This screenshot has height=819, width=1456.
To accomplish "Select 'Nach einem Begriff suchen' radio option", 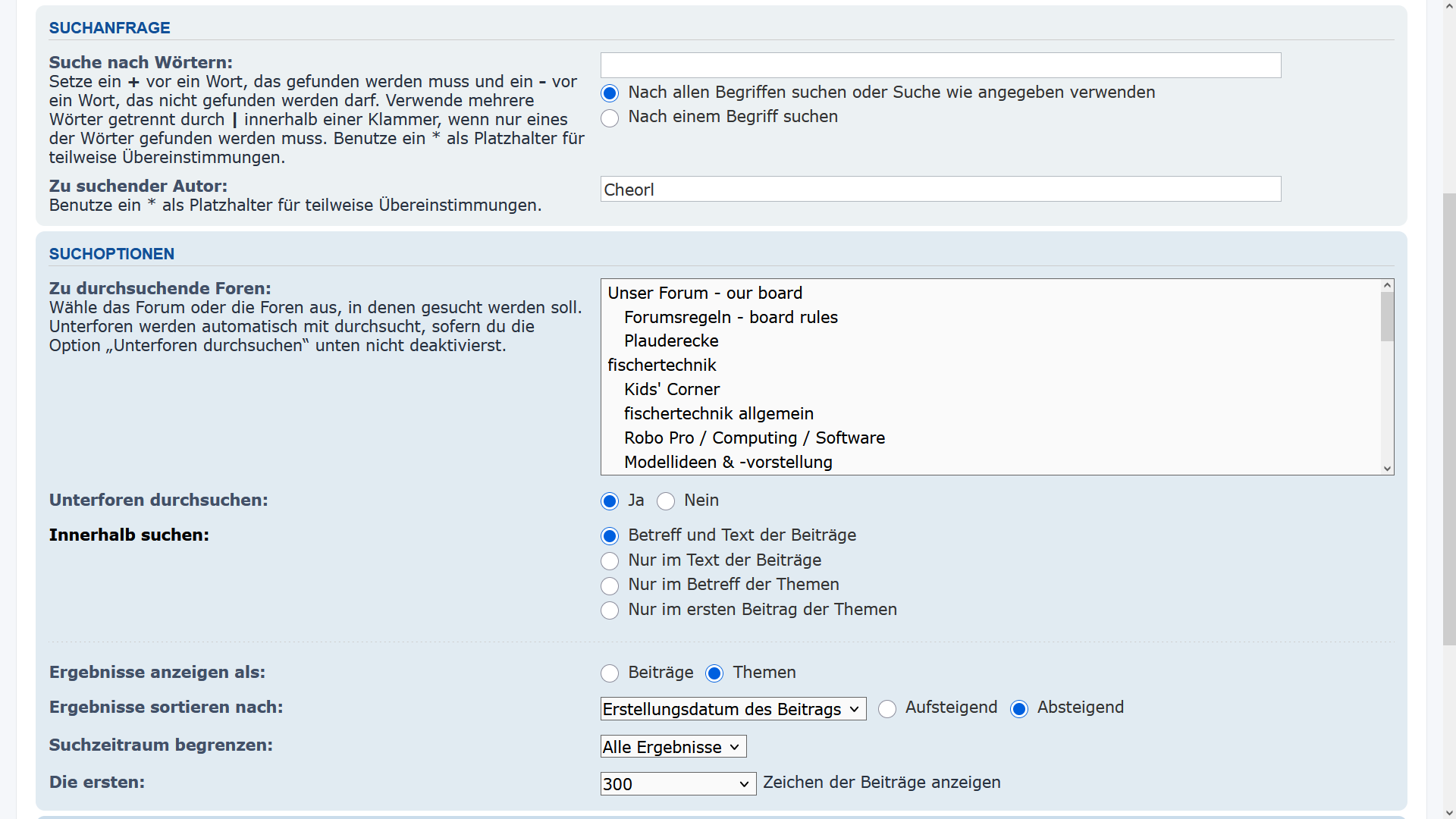I will click(x=610, y=118).
